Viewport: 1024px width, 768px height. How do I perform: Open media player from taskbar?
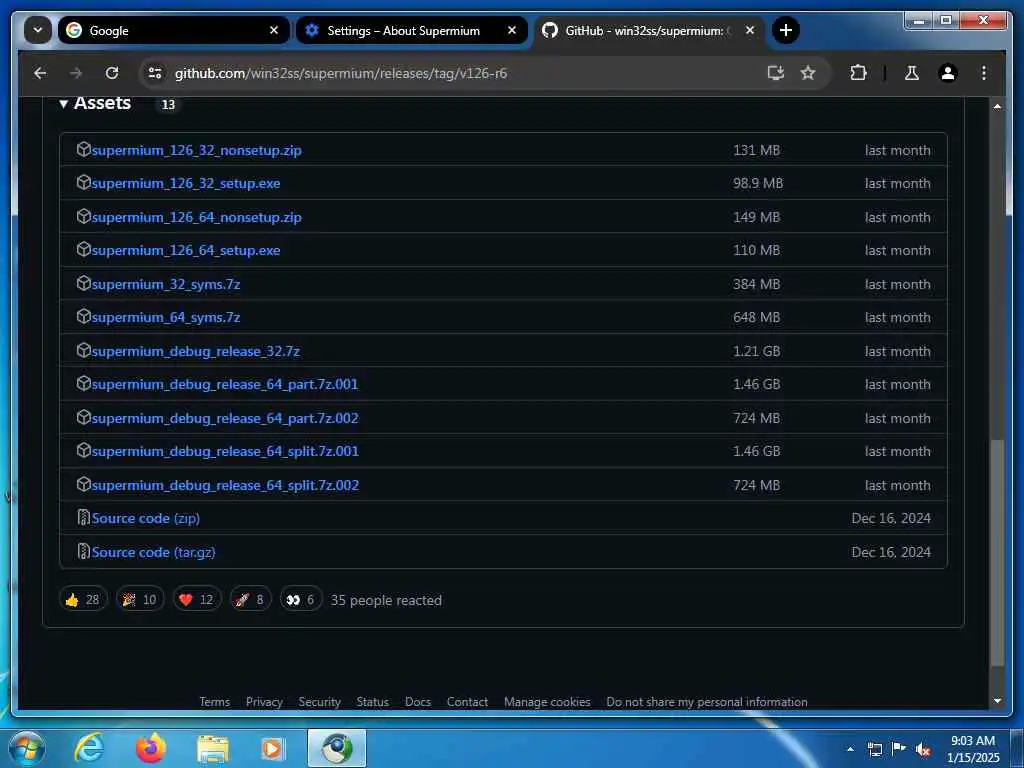click(x=272, y=749)
